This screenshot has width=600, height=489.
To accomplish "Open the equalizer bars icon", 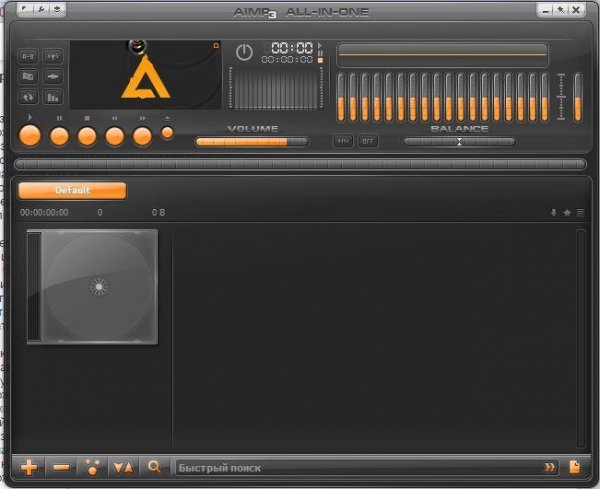I will click(53, 97).
